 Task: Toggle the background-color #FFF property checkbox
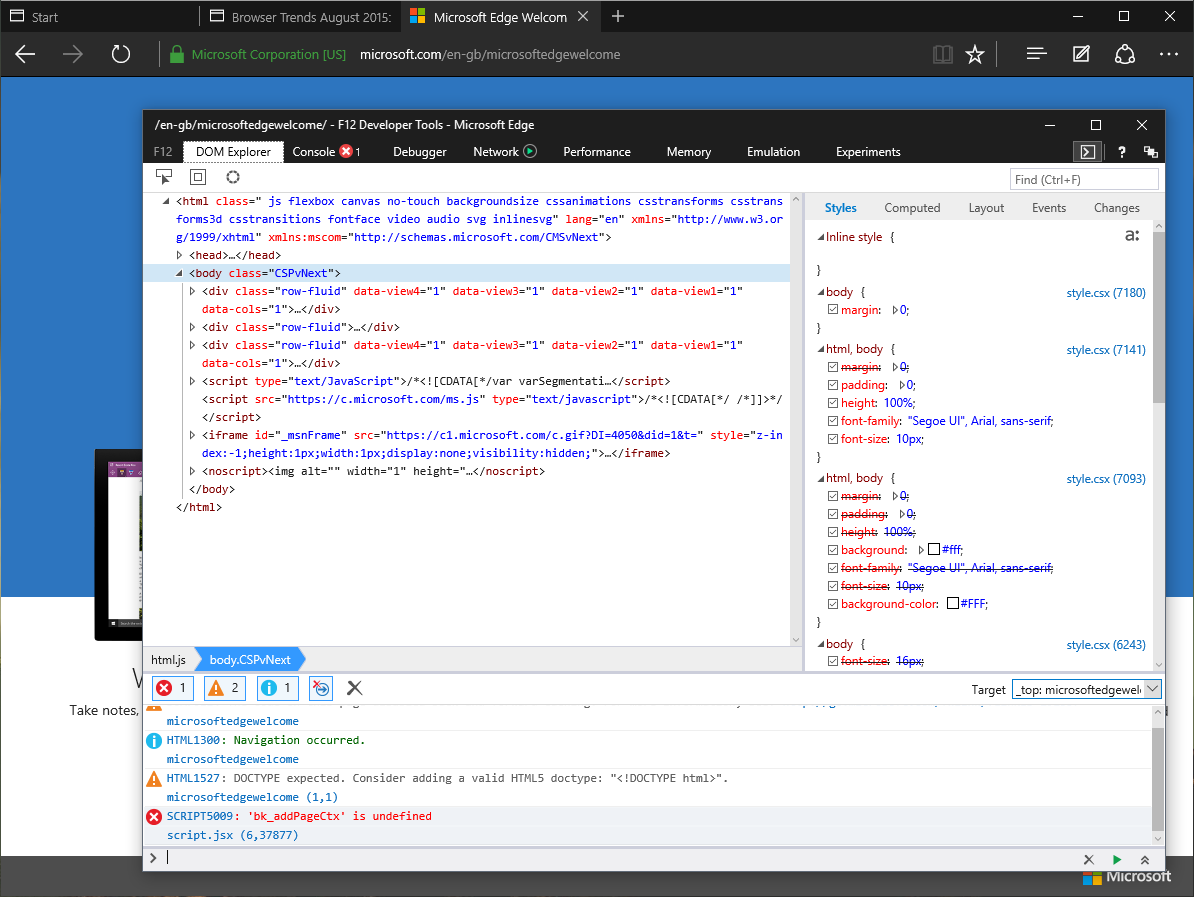833,604
